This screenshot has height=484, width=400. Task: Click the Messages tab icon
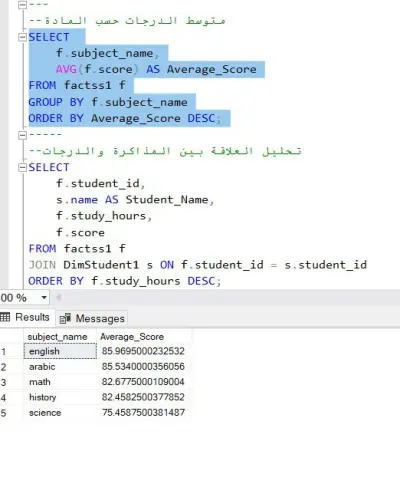(65, 319)
